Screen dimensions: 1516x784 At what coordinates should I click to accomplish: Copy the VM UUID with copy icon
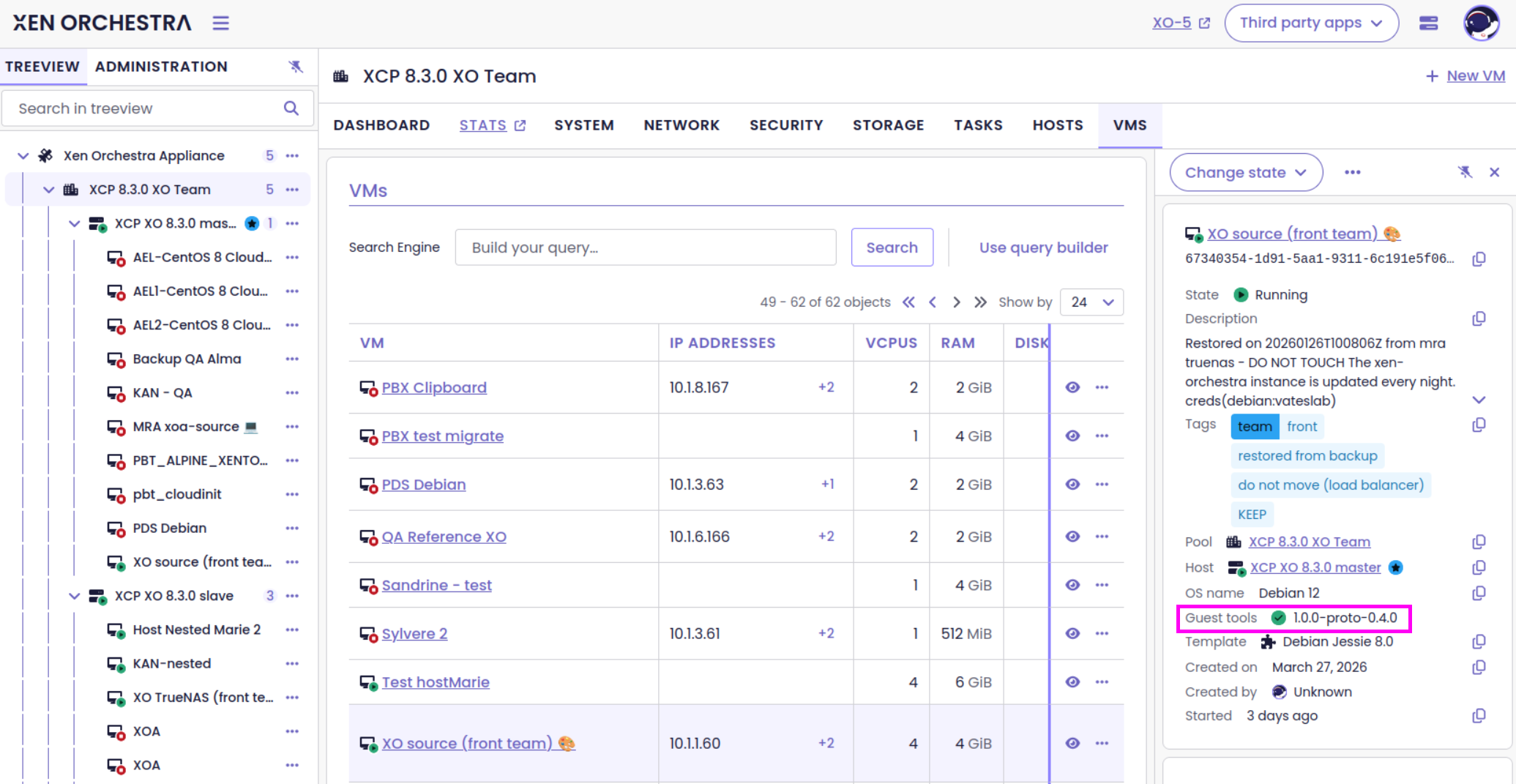1479,259
